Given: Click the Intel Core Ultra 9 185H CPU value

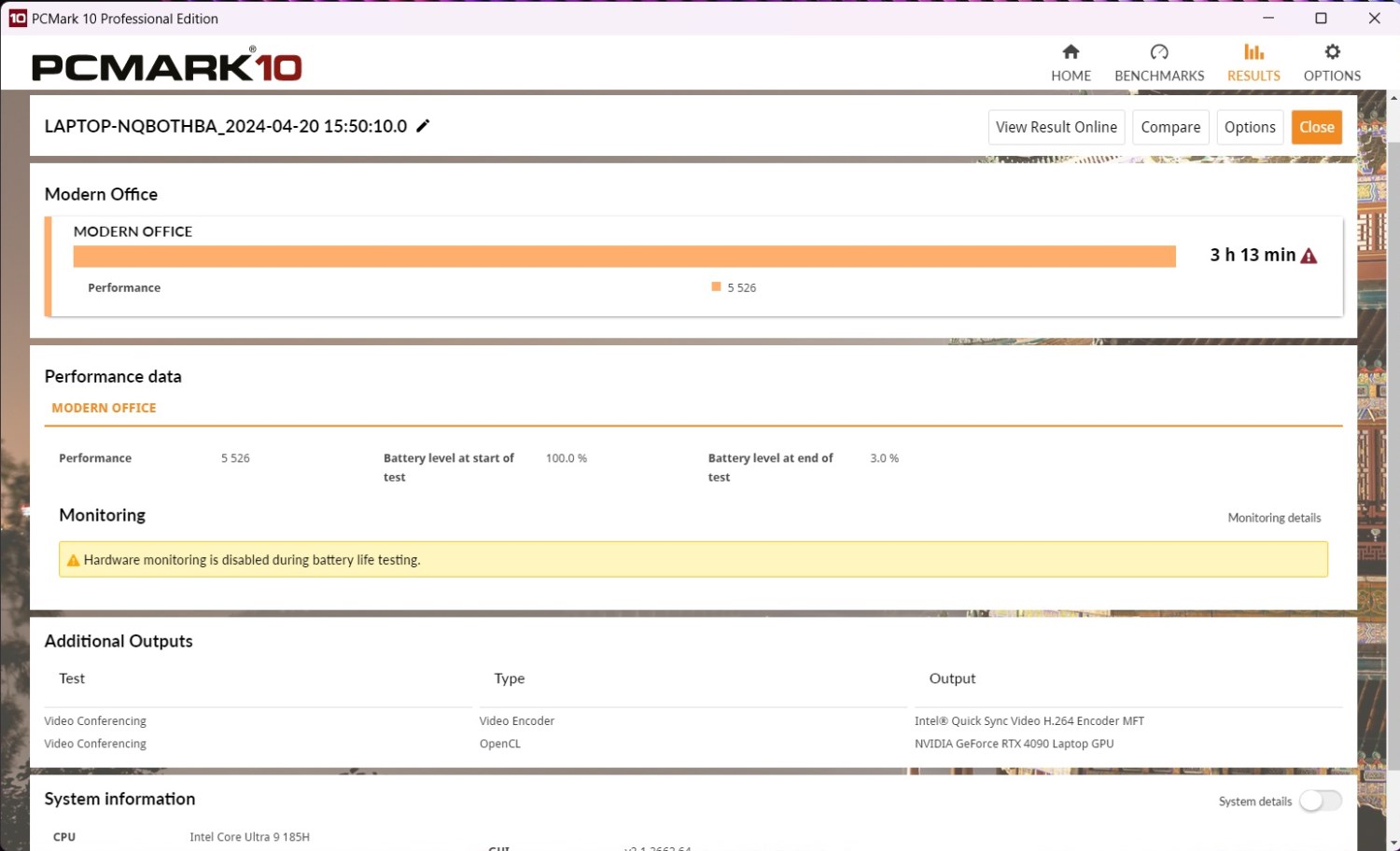Looking at the screenshot, I should (x=249, y=837).
